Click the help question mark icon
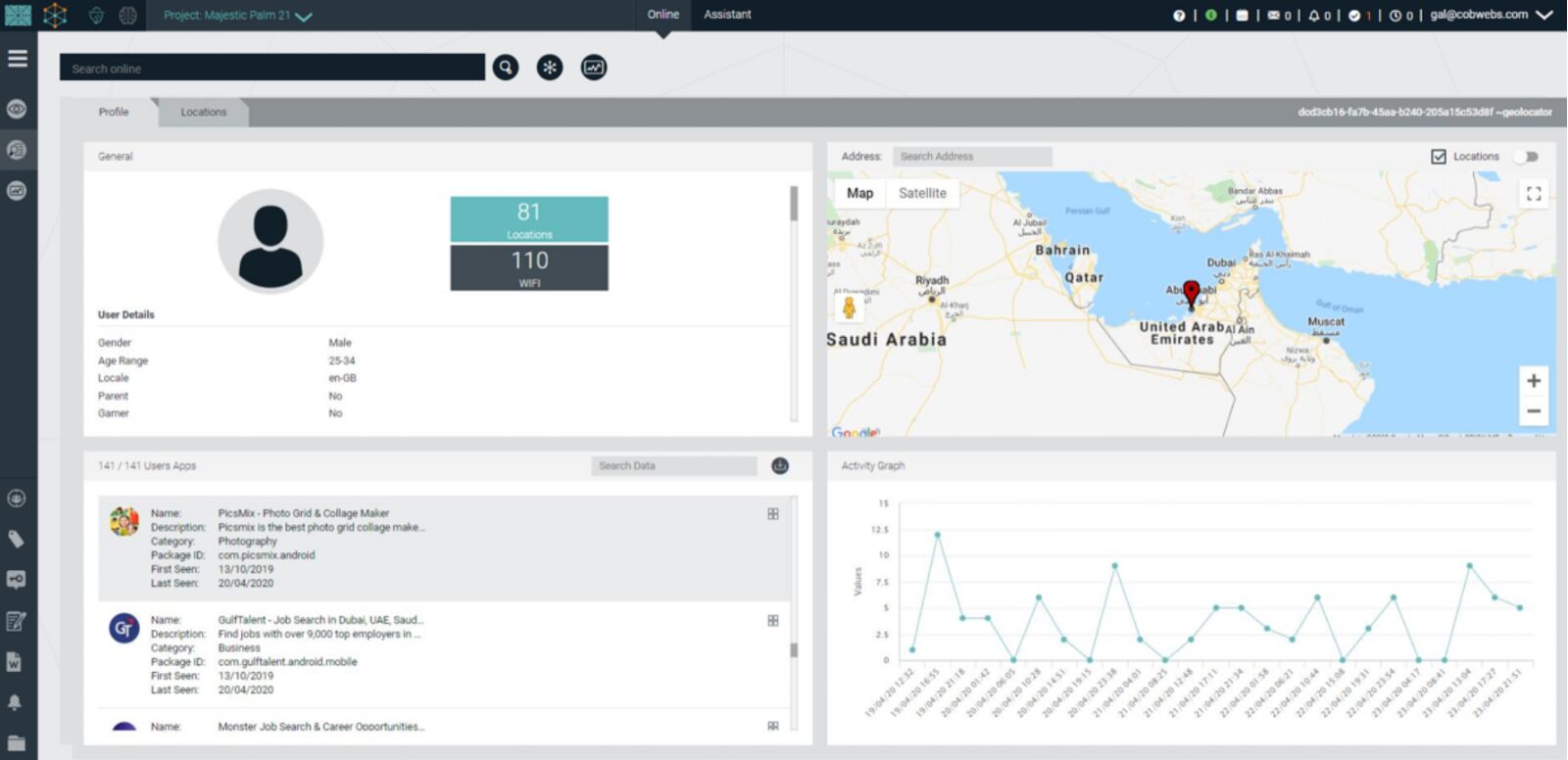The height and width of the screenshot is (760, 1568). (1179, 16)
